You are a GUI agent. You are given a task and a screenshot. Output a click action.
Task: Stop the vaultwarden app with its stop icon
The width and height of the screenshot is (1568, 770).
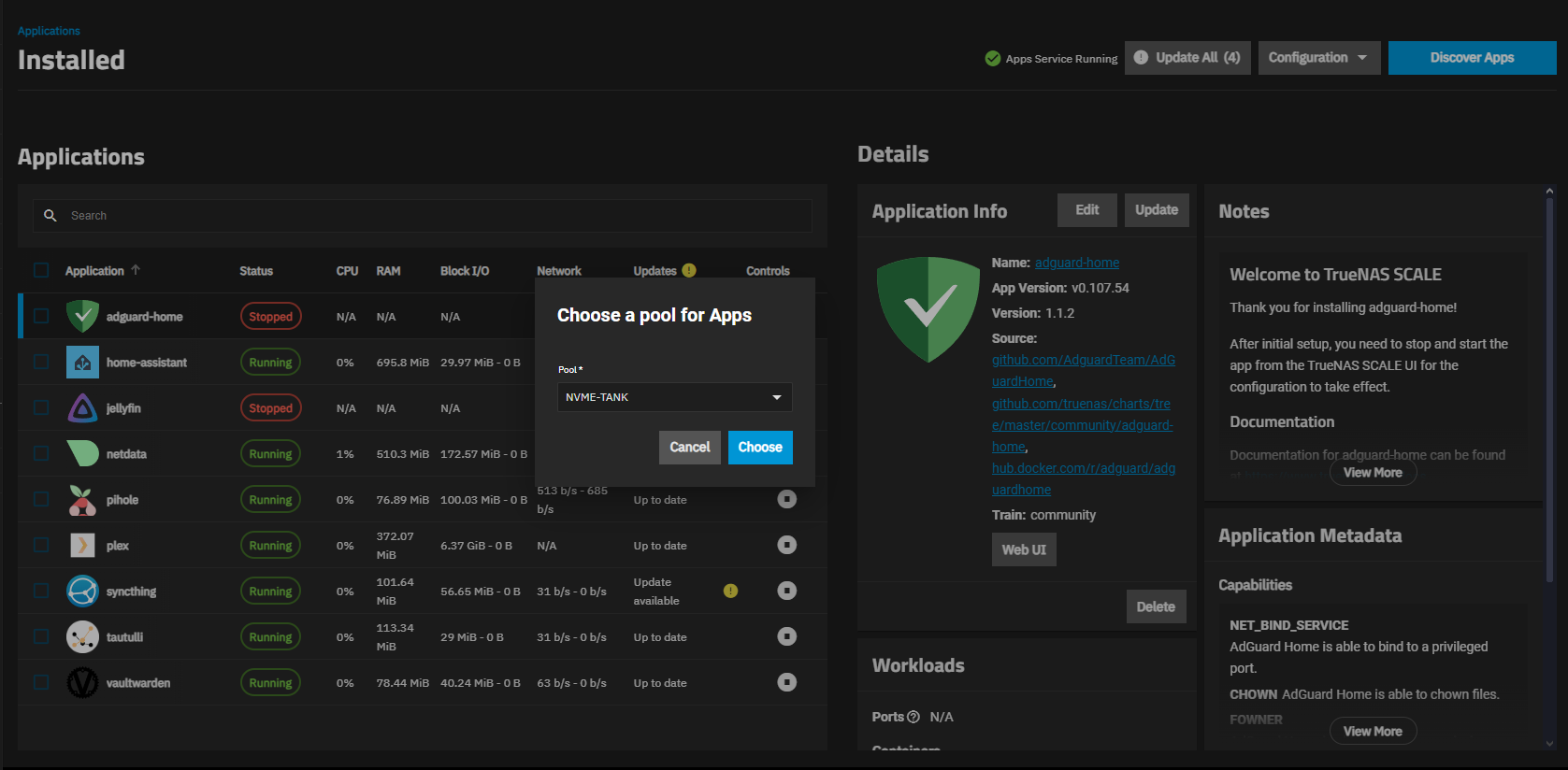click(787, 682)
